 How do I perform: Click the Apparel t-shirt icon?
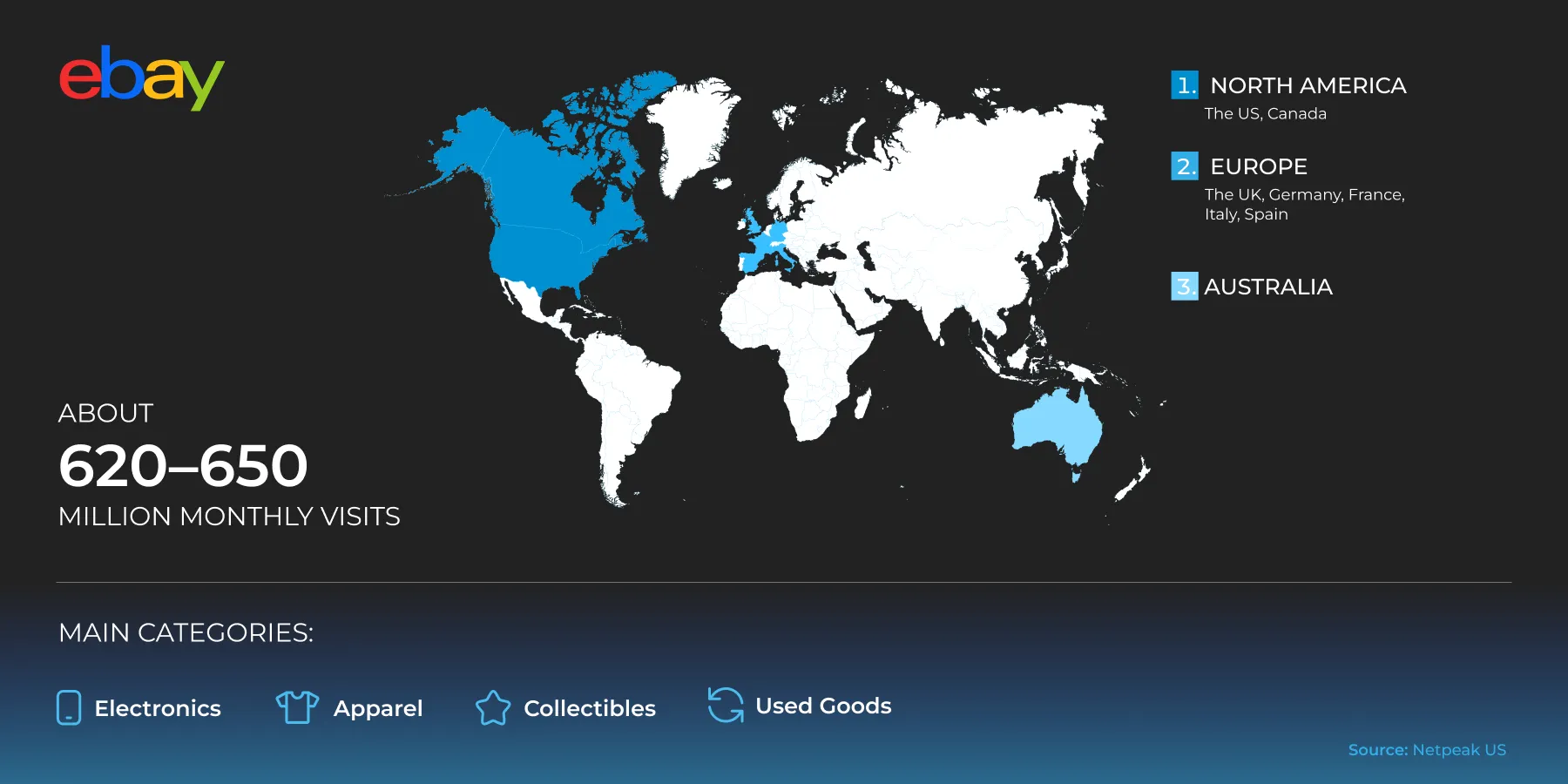coord(299,707)
